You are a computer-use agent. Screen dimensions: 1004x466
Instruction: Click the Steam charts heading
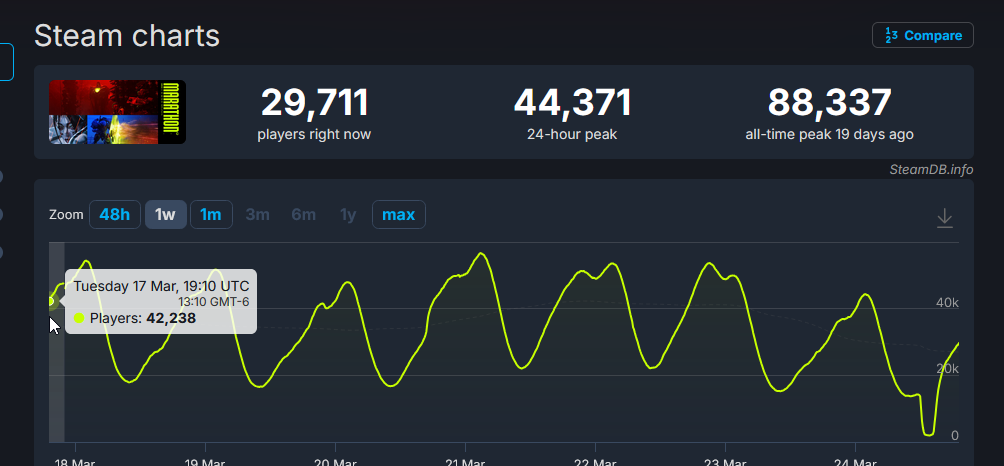tap(127, 35)
